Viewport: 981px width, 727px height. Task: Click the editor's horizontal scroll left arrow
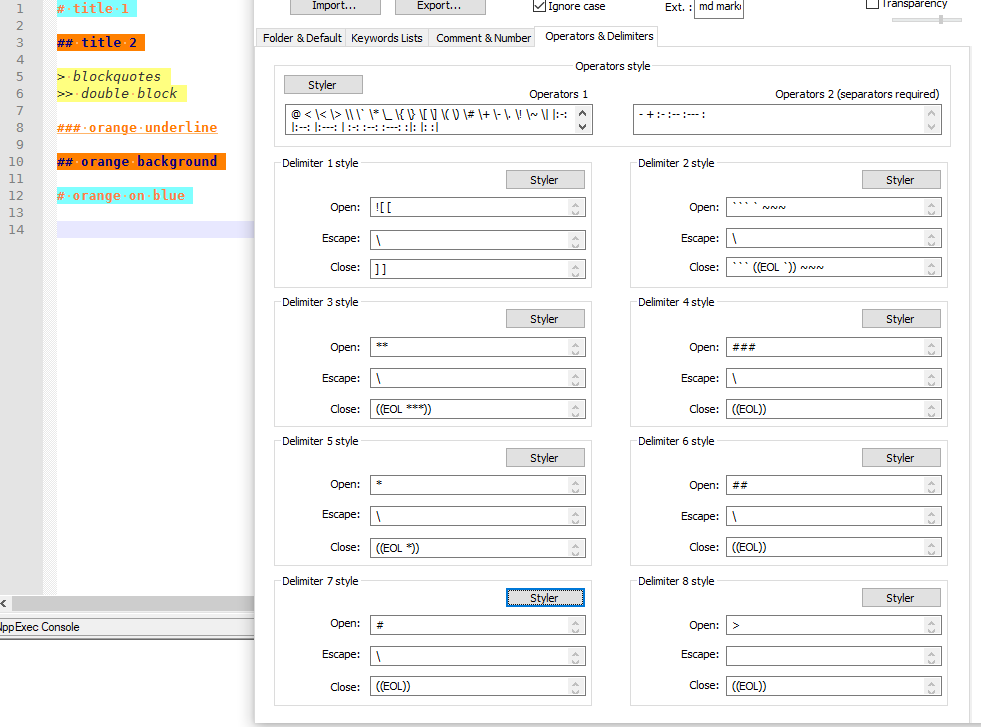click(4, 604)
